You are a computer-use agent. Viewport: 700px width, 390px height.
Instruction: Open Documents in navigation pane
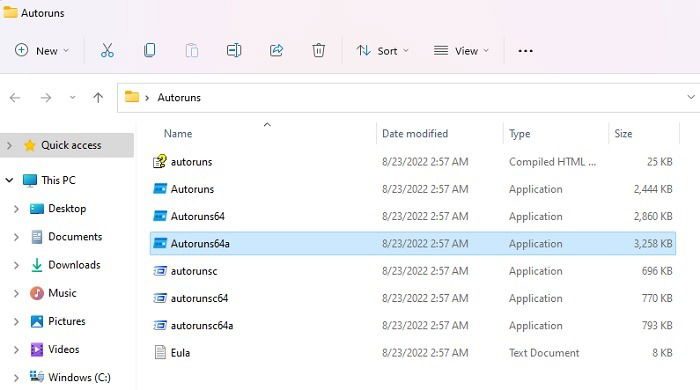75,236
